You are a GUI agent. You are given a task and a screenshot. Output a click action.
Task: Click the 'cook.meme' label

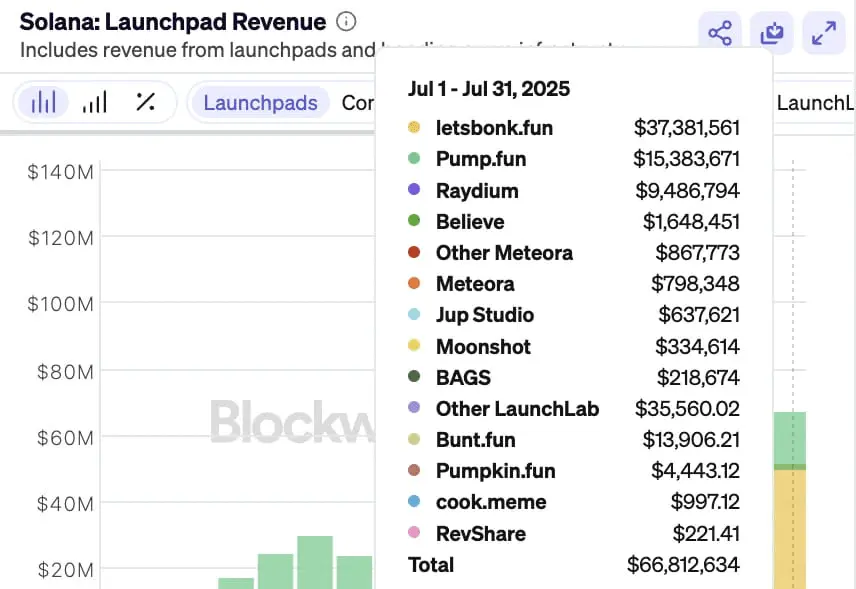(x=491, y=502)
